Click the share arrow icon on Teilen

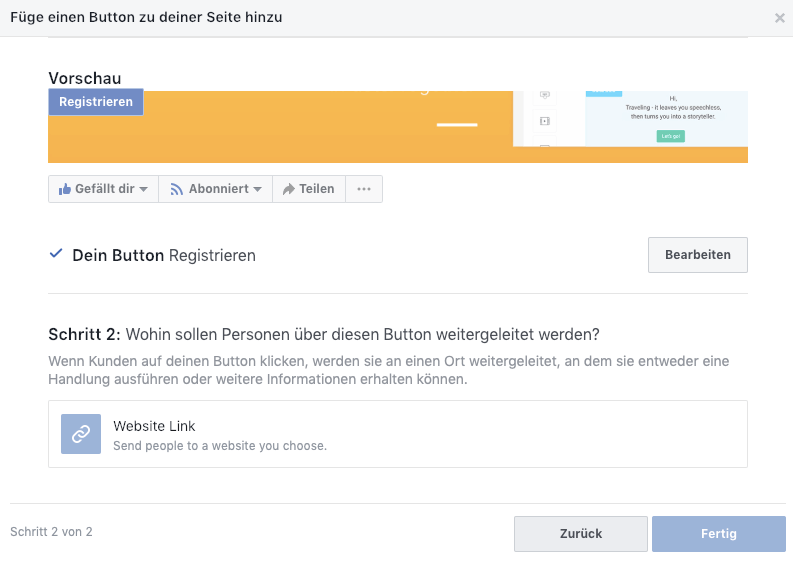[x=288, y=189]
